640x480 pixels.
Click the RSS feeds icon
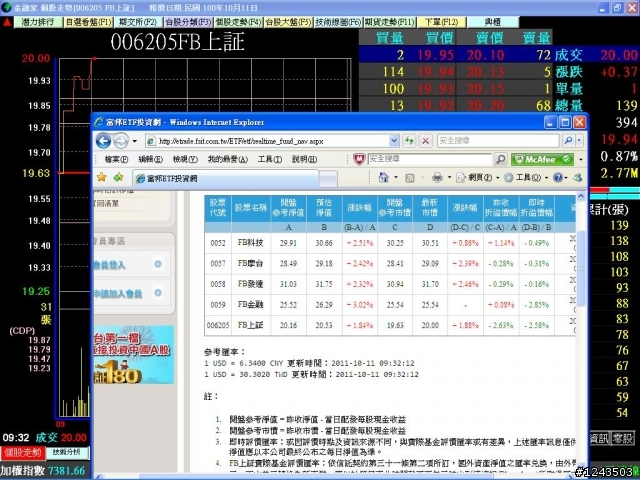[x=410, y=178]
